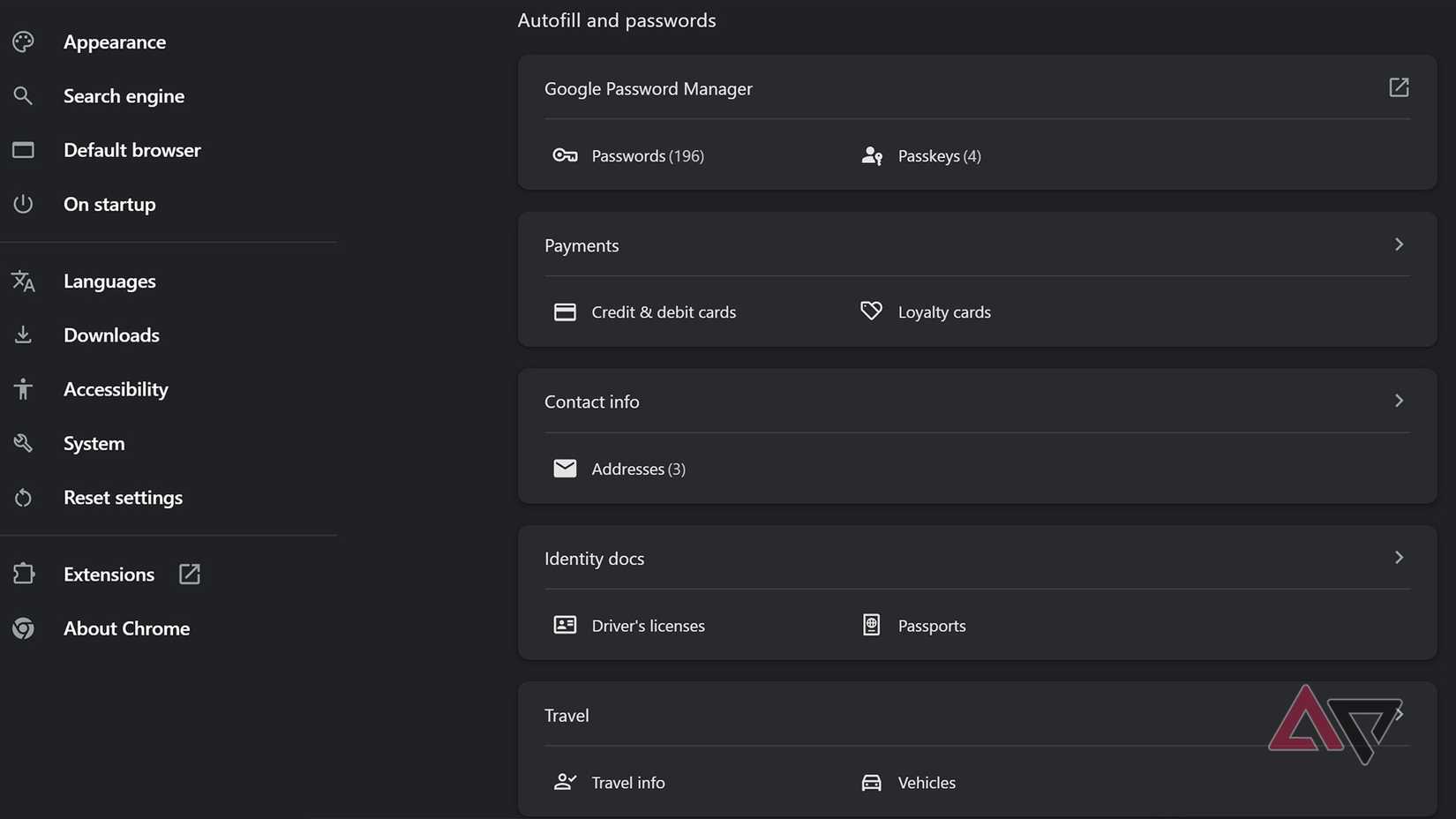Click the Appearance palette icon
The image size is (1456, 819).
pyautogui.click(x=24, y=41)
